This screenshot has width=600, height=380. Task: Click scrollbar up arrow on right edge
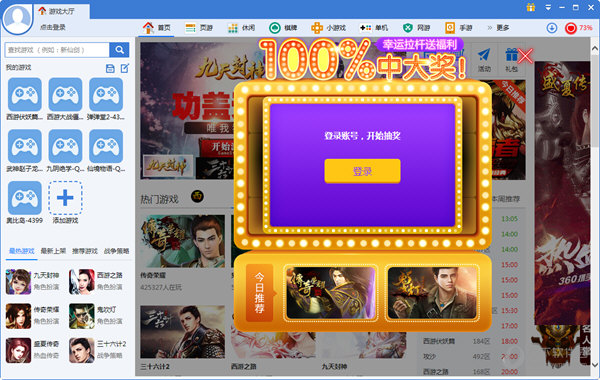click(595, 49)
